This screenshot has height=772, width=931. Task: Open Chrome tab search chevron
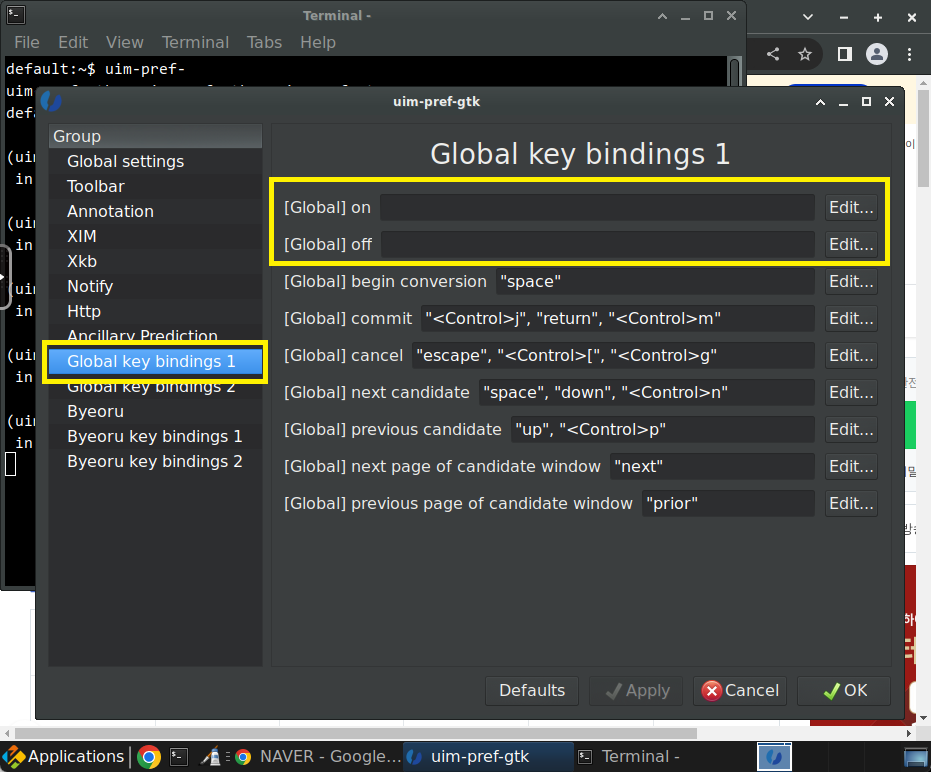(808, 17)
